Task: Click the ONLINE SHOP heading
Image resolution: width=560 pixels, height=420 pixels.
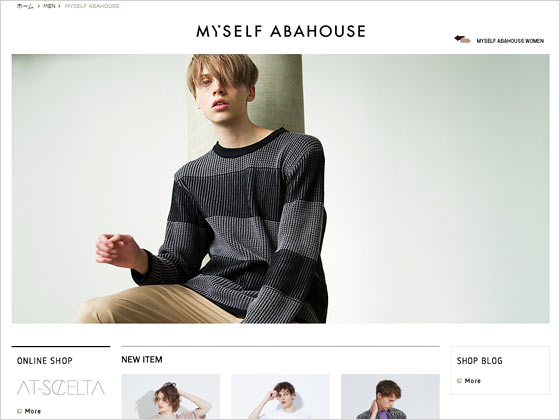Action: pyautogui.click(x=45, y=361)
